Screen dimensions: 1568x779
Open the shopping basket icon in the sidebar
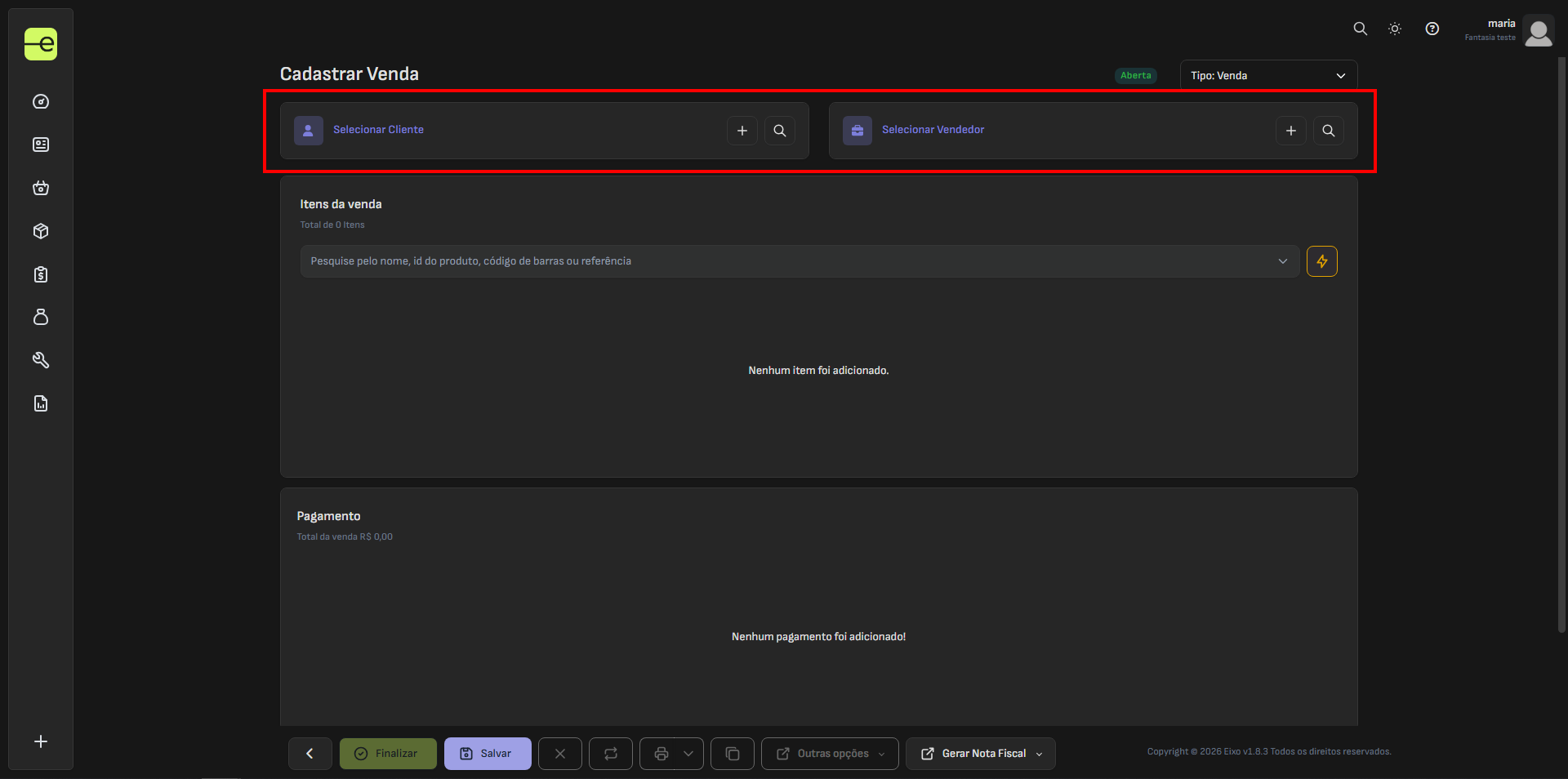coord(41,188)
